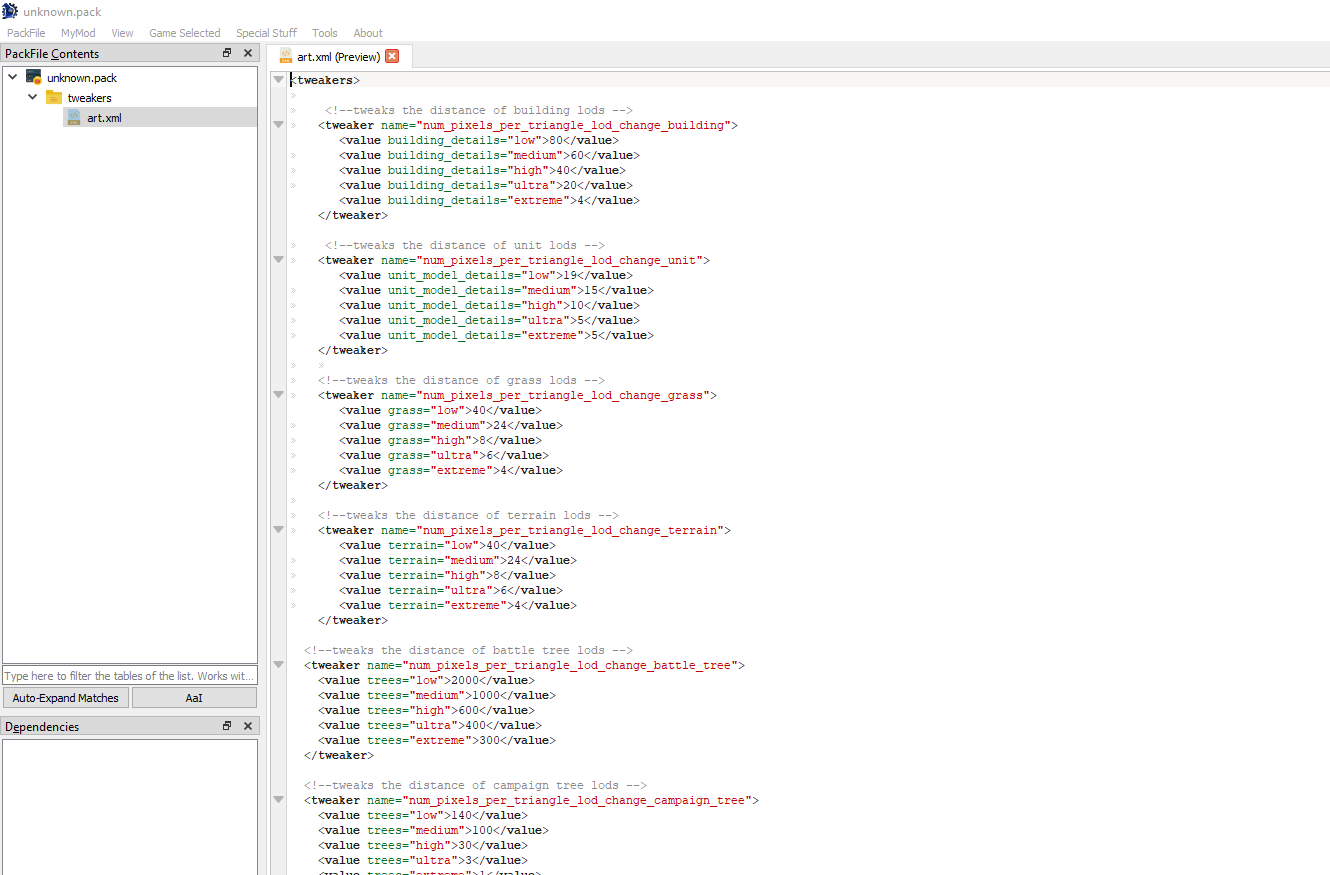
Task: Fold the lod_change_campaign_tree tweaker block
Action: [278, 800]
